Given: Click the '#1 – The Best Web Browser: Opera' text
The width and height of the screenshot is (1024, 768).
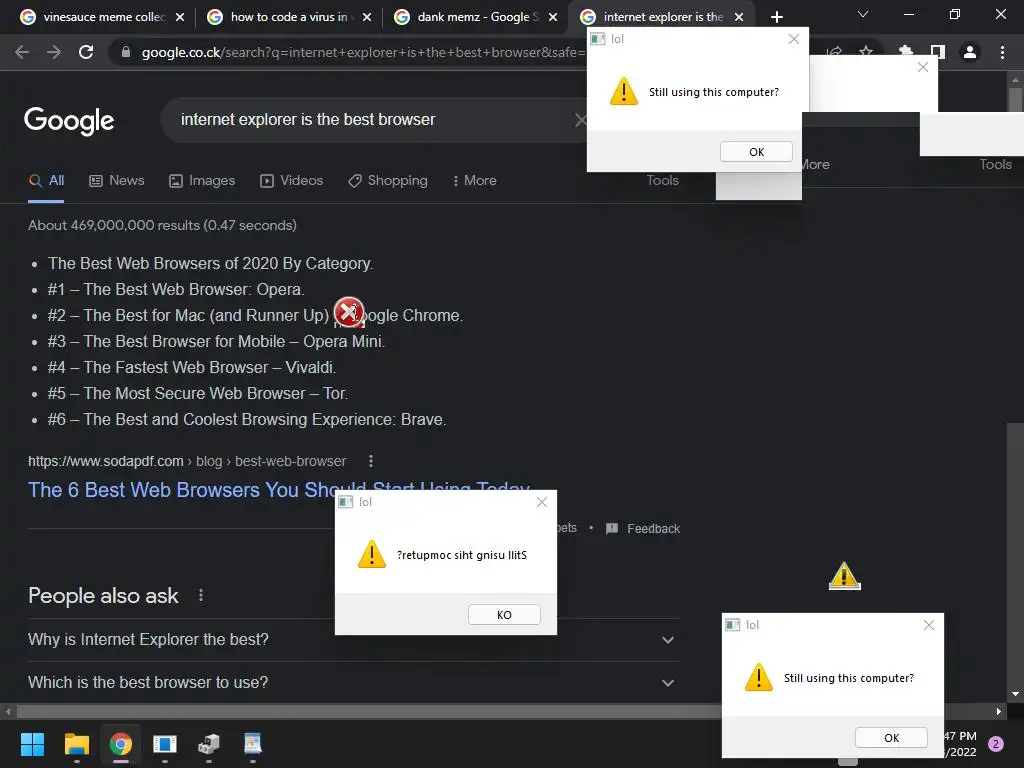Looking at the screenshot, I should point(176,289).
